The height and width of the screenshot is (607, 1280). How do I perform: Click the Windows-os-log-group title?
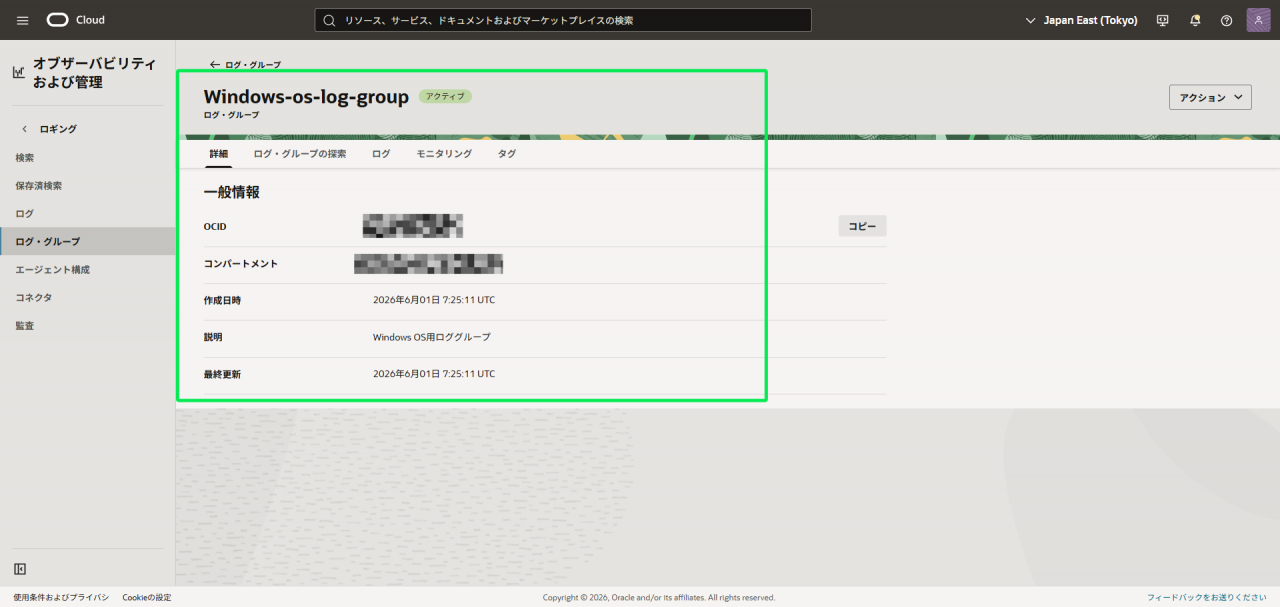pos(306,97)
